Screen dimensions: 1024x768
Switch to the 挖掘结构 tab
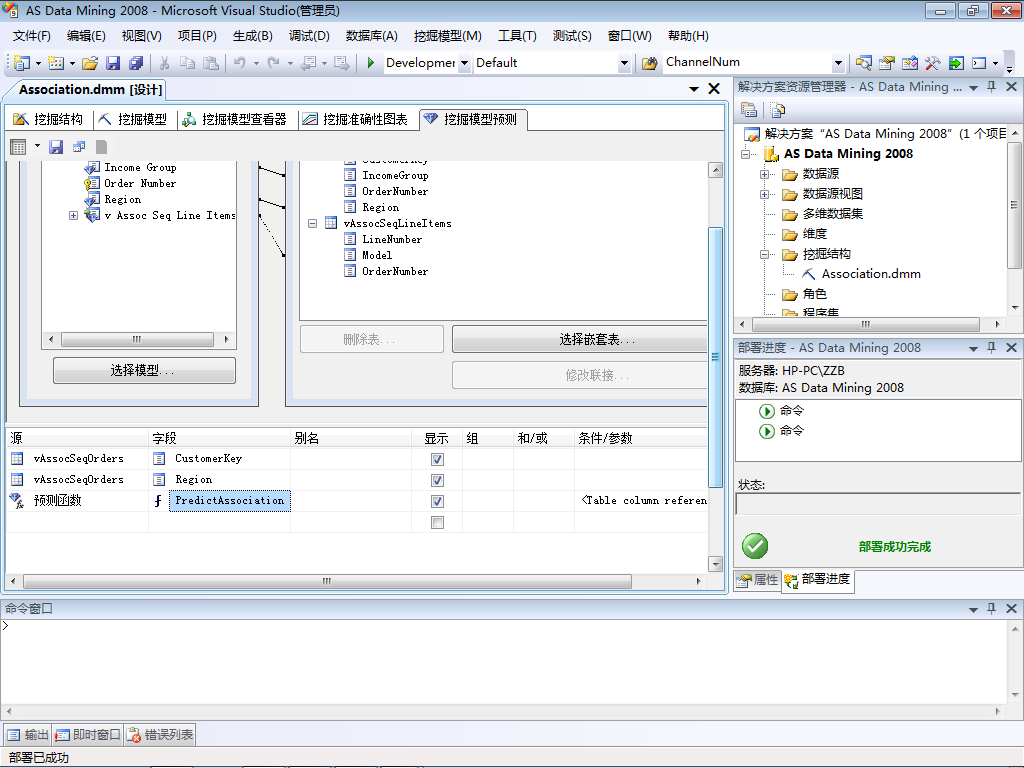point(48,119)
